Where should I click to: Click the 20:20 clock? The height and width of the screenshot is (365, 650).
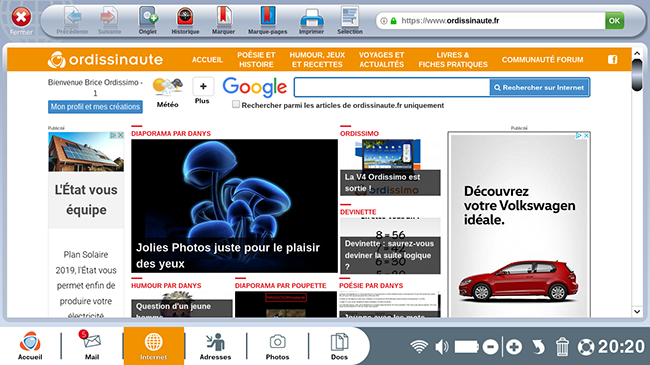click(621, 347)
